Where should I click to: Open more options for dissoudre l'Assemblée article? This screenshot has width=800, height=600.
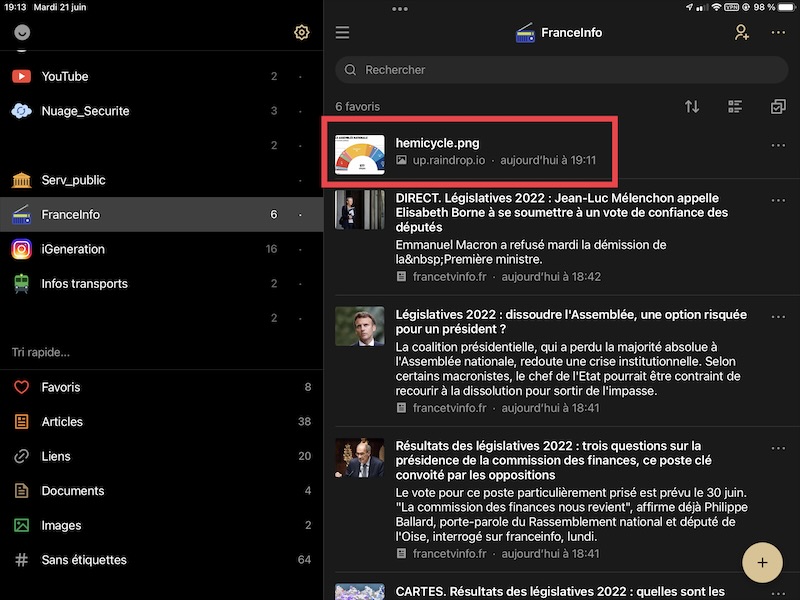[x=778, y=317]
